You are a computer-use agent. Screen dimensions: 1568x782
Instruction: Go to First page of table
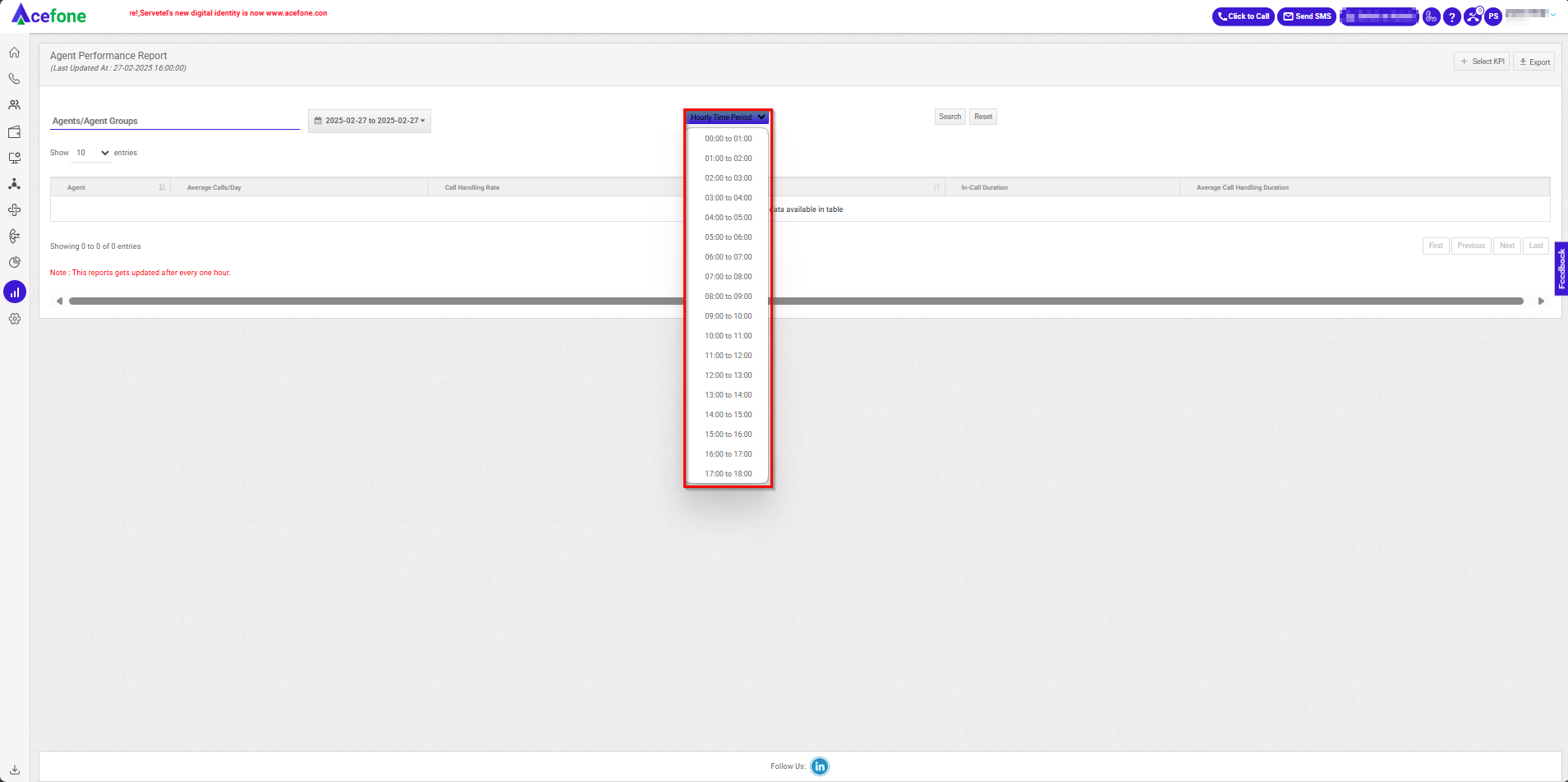(x=1436, y=246)
